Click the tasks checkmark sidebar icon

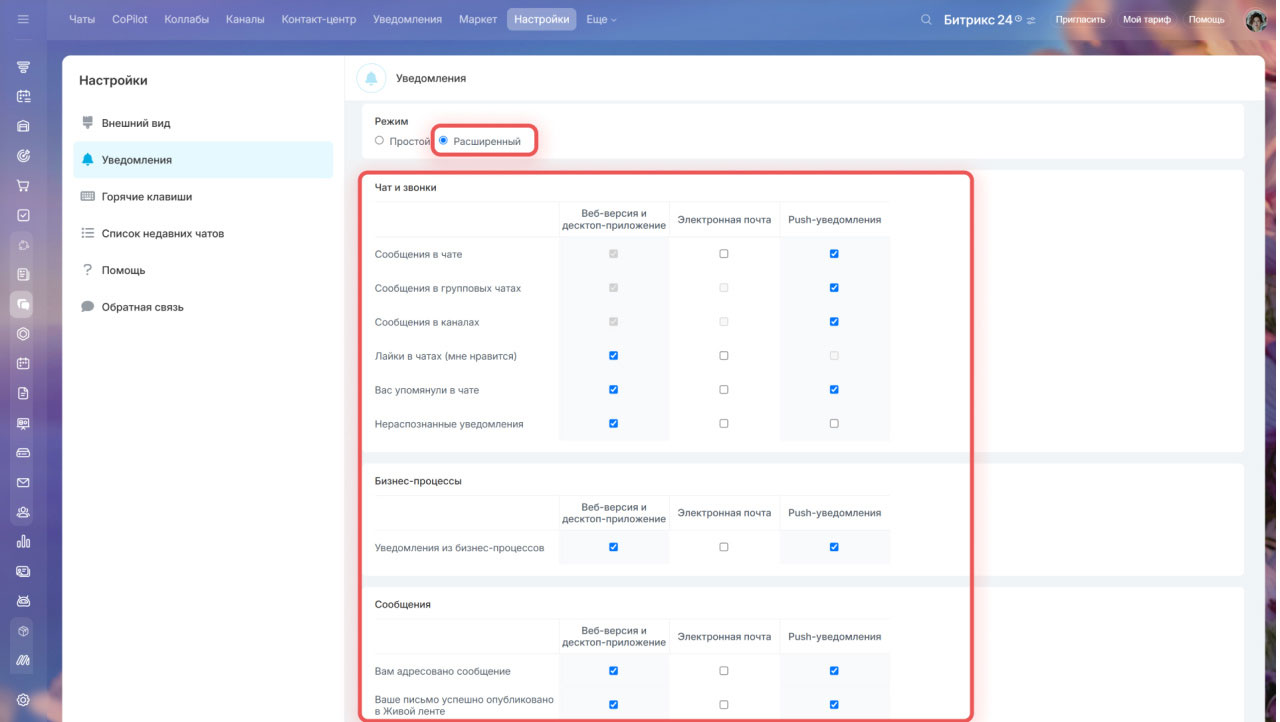23,215
